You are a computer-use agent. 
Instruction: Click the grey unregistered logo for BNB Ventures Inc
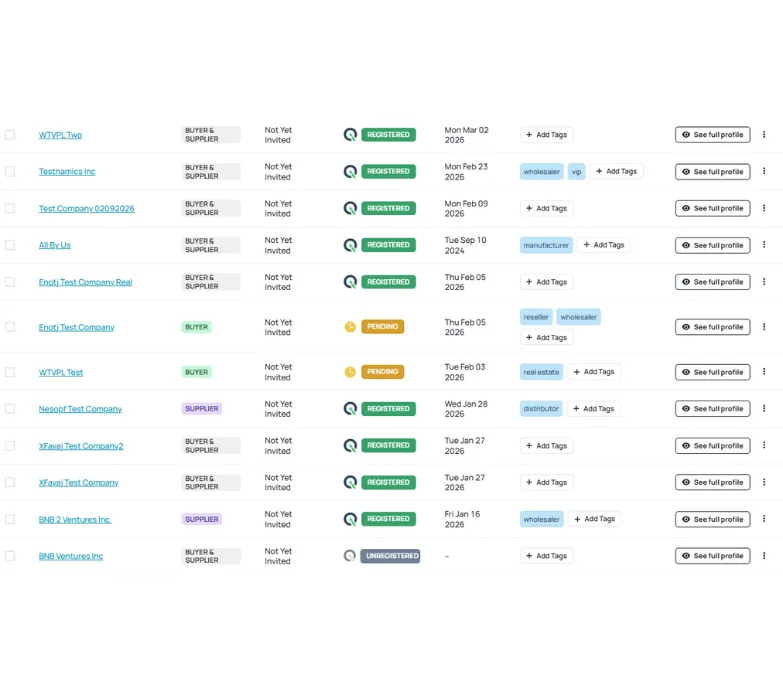pos(350,556)
